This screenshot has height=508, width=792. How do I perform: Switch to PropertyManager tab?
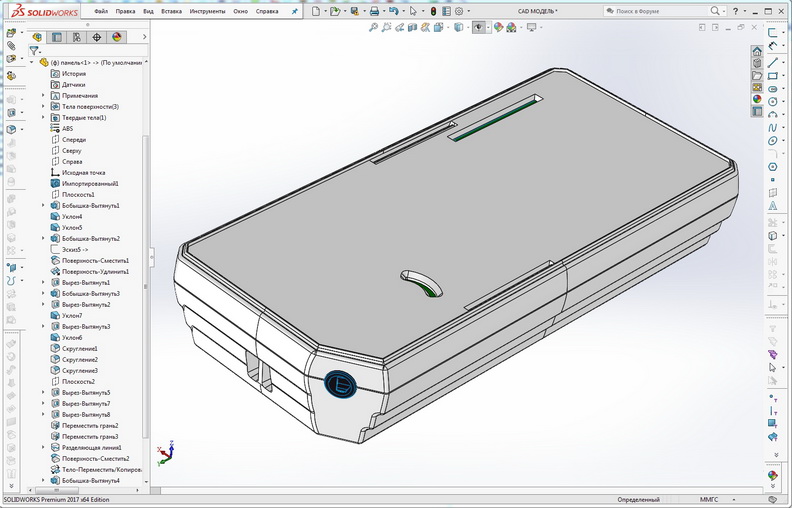point(57,37)
